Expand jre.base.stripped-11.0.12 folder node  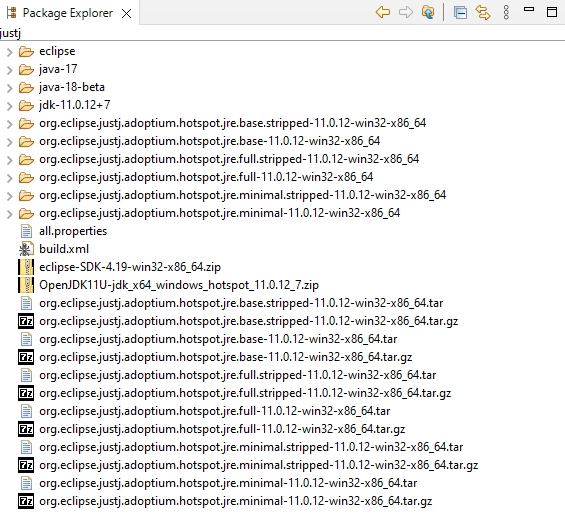click(10, 124)
